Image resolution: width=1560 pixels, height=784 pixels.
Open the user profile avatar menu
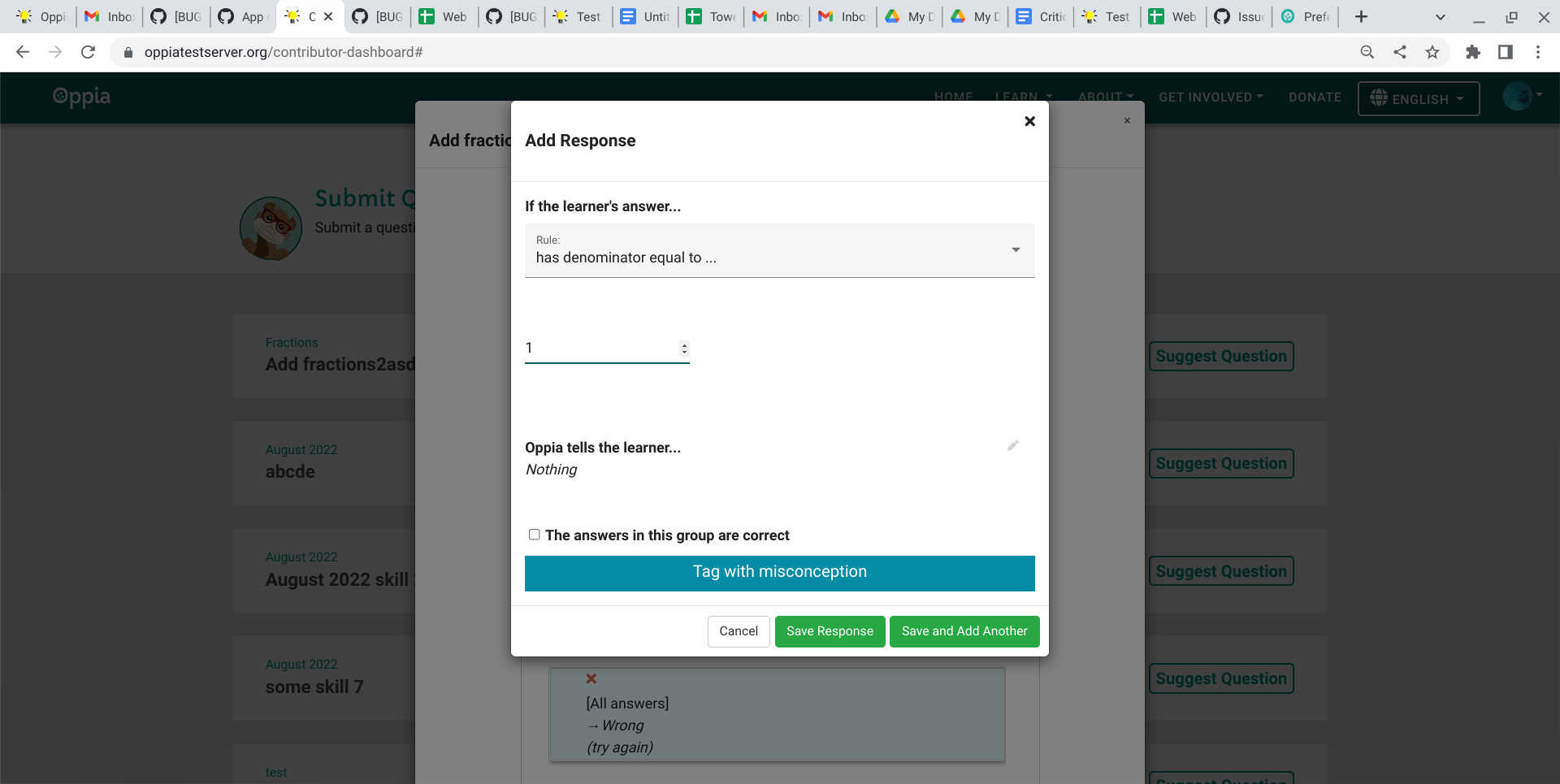(1521, 96)
